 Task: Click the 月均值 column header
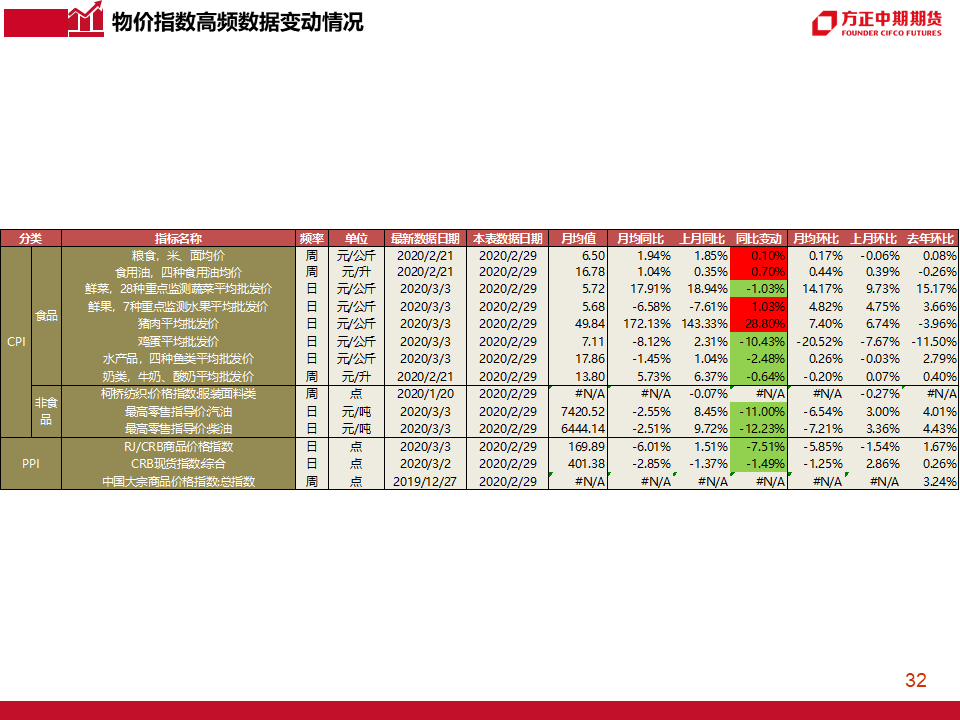coord(578,239)
